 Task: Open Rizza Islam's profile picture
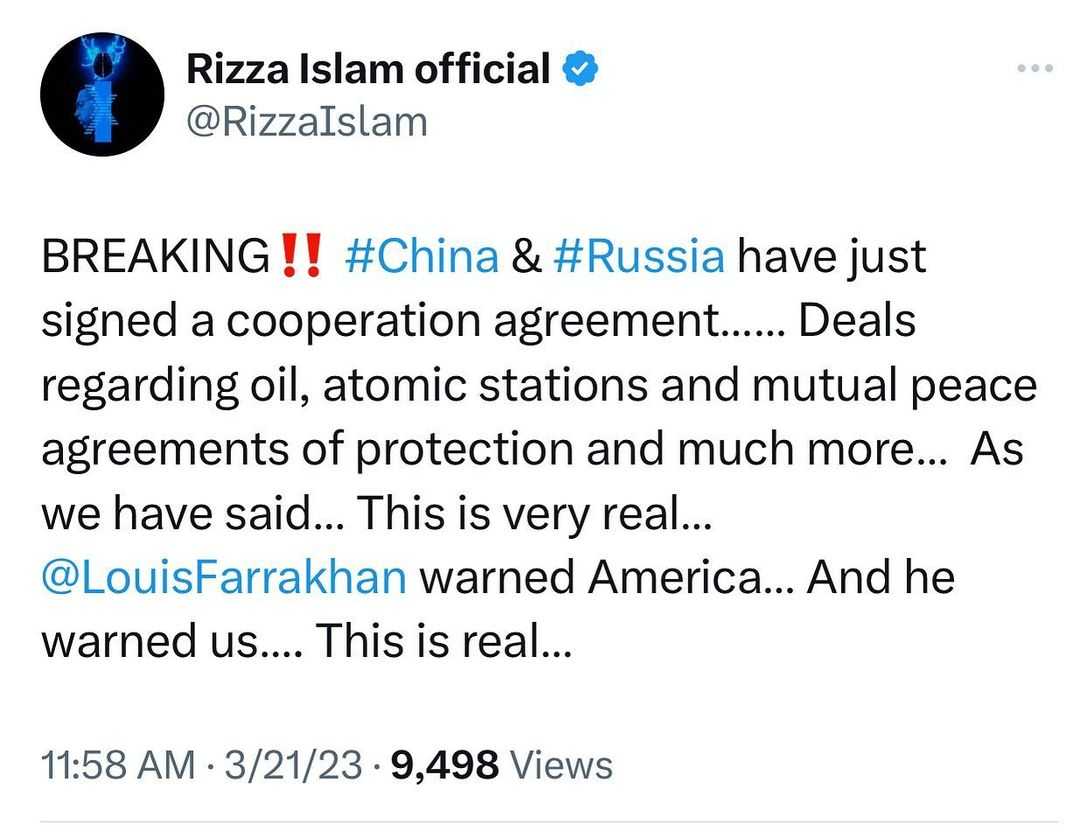point(102,95)
